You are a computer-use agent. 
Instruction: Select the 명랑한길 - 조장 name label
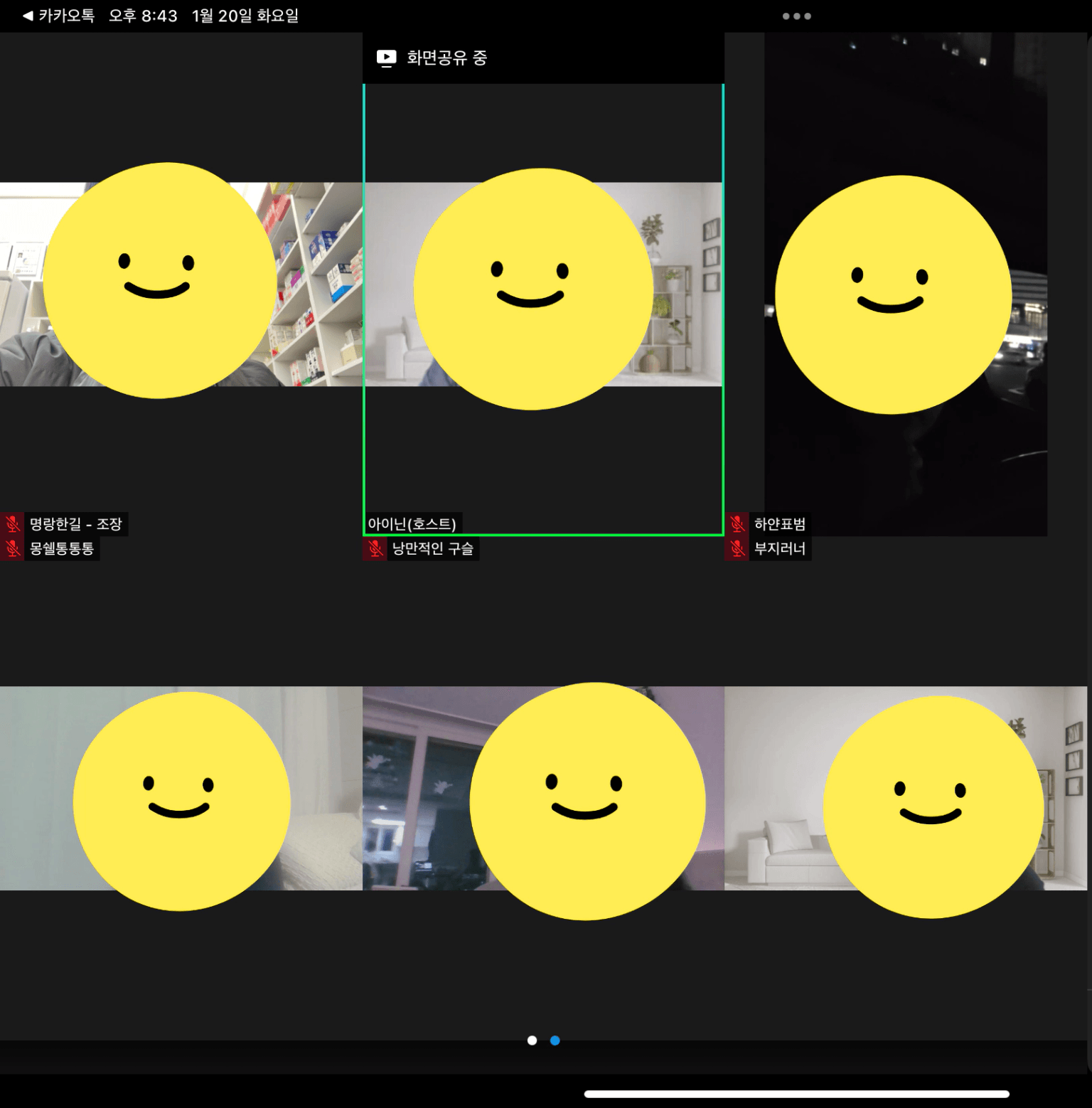76,524
